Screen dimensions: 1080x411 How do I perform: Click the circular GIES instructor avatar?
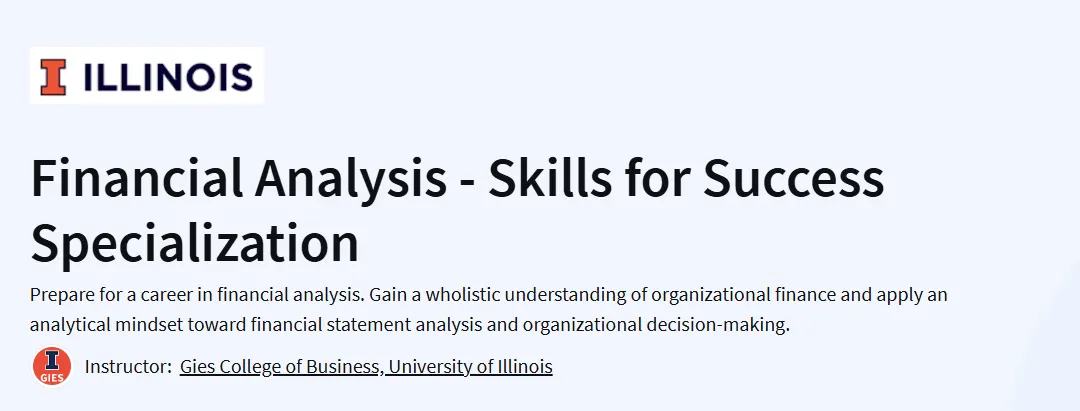pyautogui.click(x=52, y=367)
